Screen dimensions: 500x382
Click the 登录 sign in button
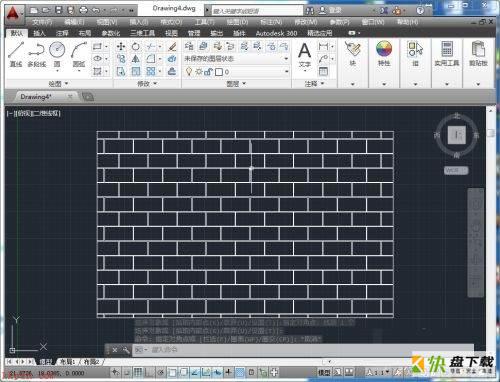330,11
